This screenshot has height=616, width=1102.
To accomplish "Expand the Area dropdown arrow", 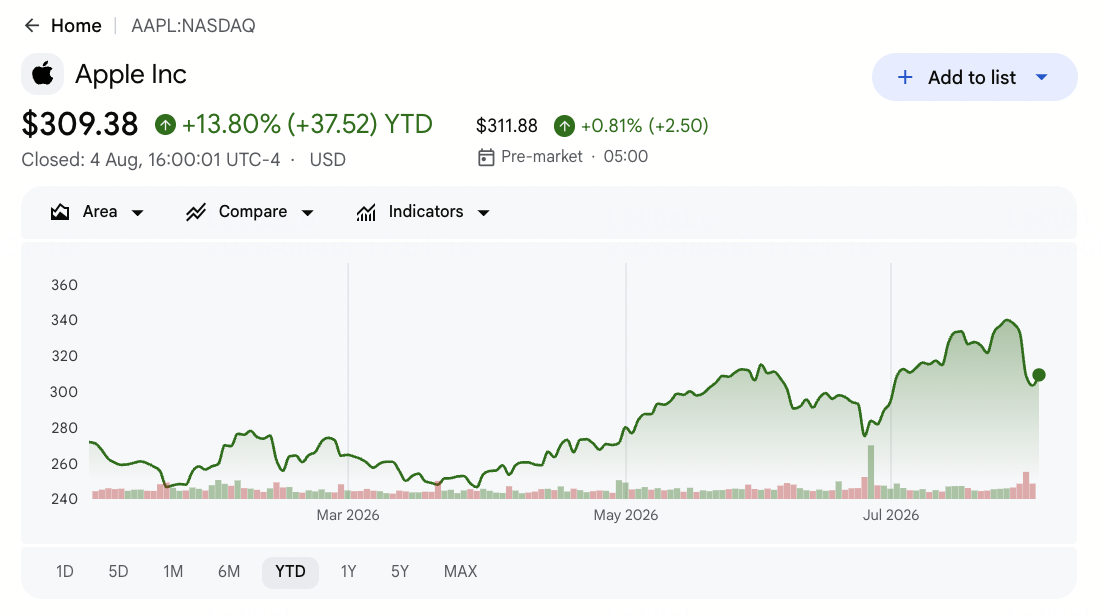I will click(138, 212).
